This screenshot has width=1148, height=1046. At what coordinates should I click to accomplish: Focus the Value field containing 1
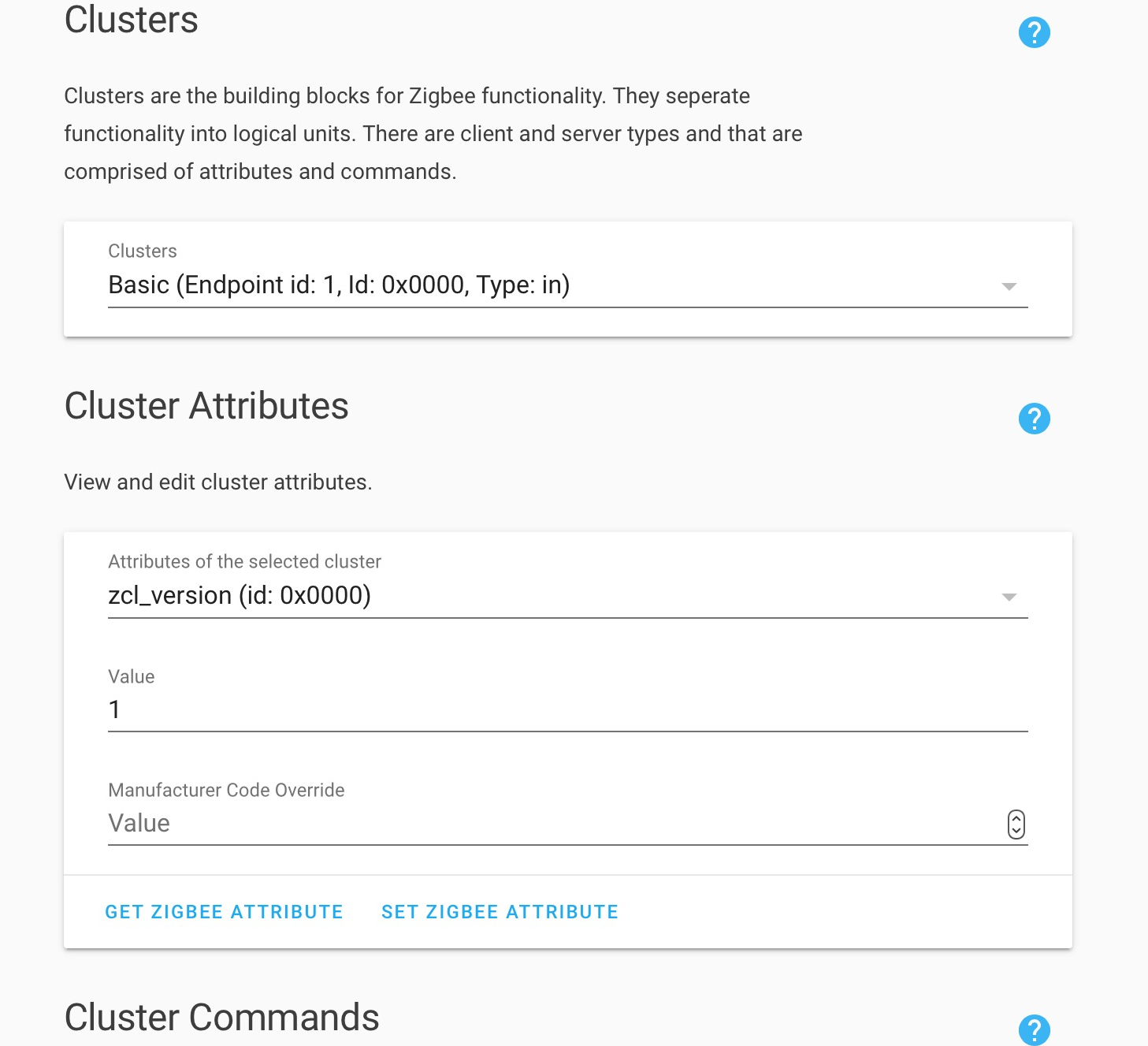567,709
